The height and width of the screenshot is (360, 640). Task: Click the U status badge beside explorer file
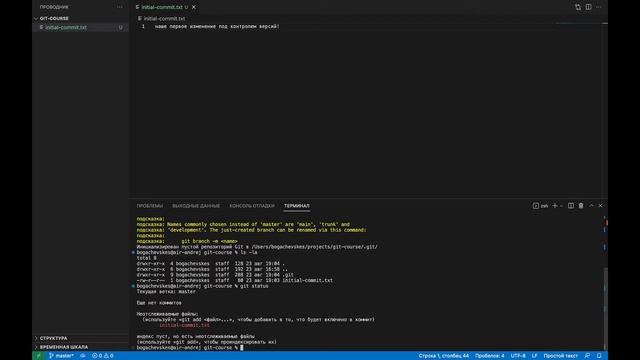[120, 27]
